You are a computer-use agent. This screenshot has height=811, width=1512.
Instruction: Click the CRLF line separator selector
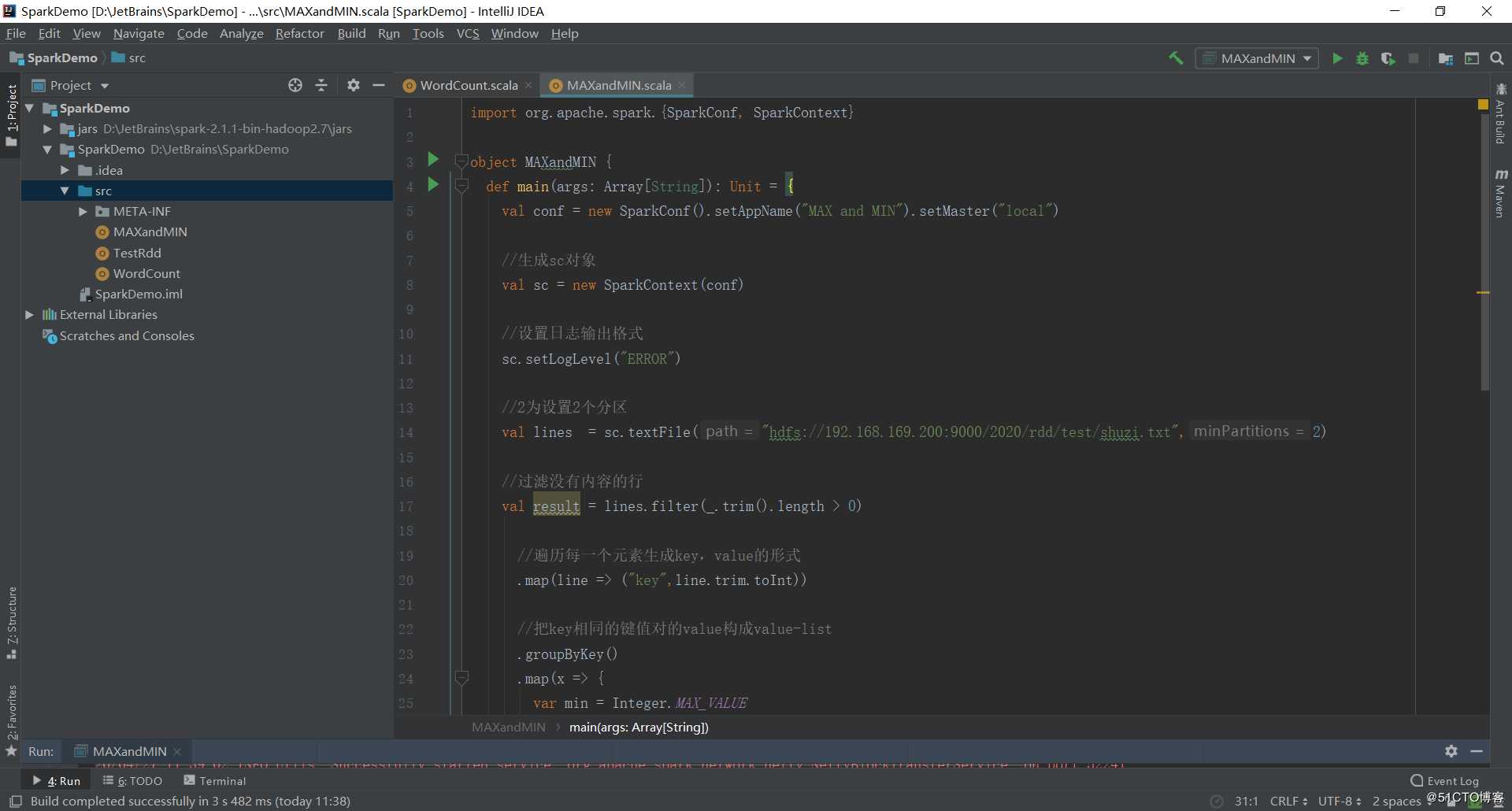(1288, 801)
